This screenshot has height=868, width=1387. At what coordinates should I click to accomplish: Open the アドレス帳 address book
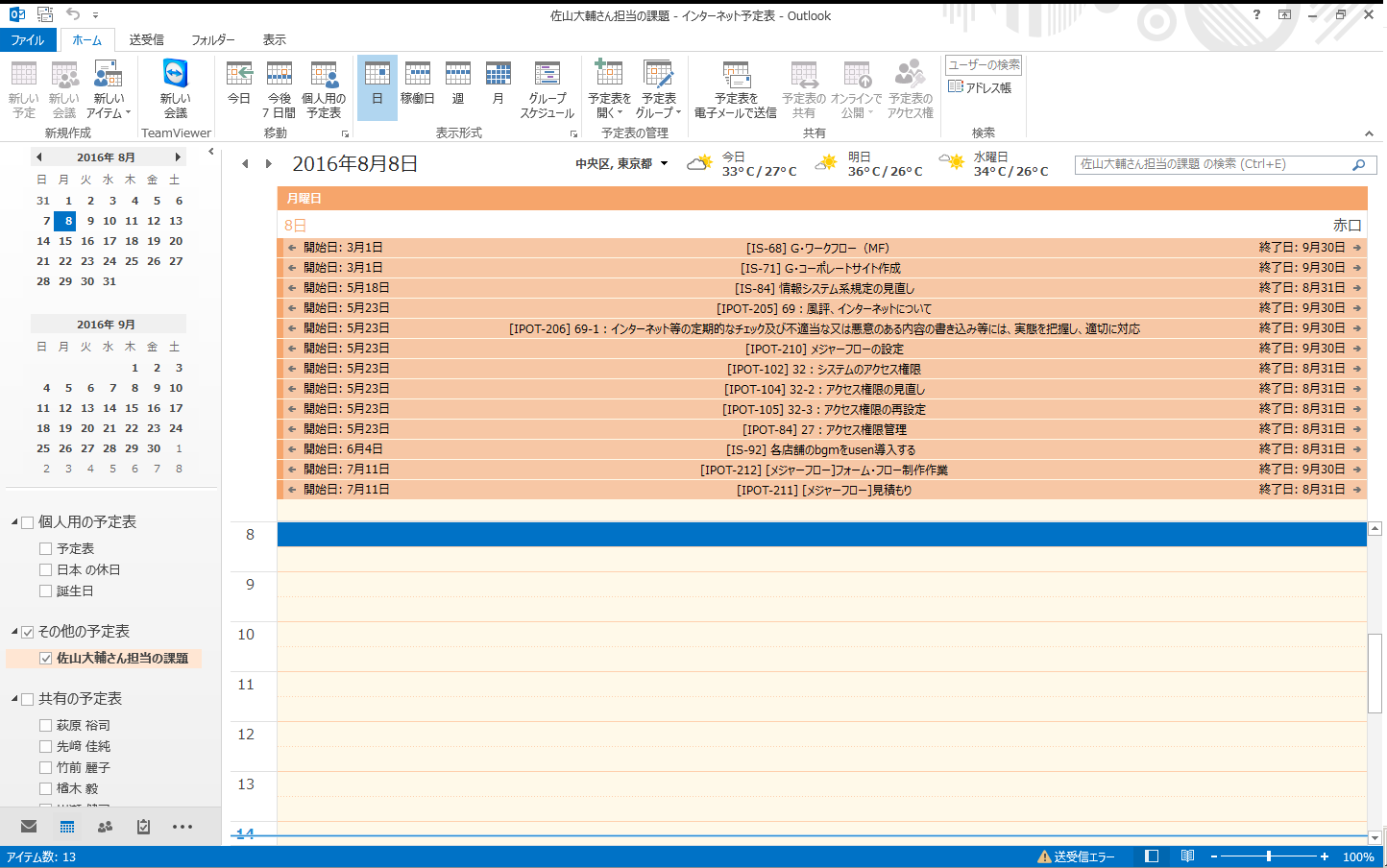click(x=980, y=87)
